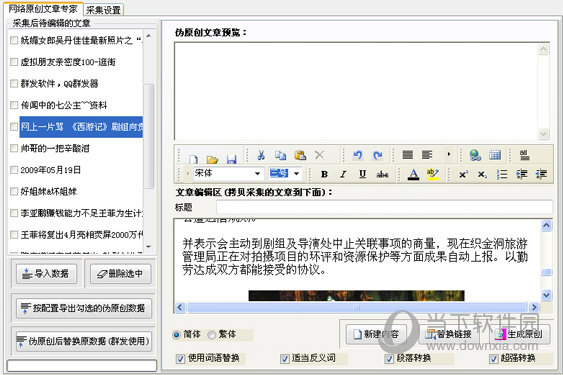Expand the alignment toolbar overflow arrow
Image resolution: width=563 pixels, height=375 pixels.
click(x=449, y=154)
